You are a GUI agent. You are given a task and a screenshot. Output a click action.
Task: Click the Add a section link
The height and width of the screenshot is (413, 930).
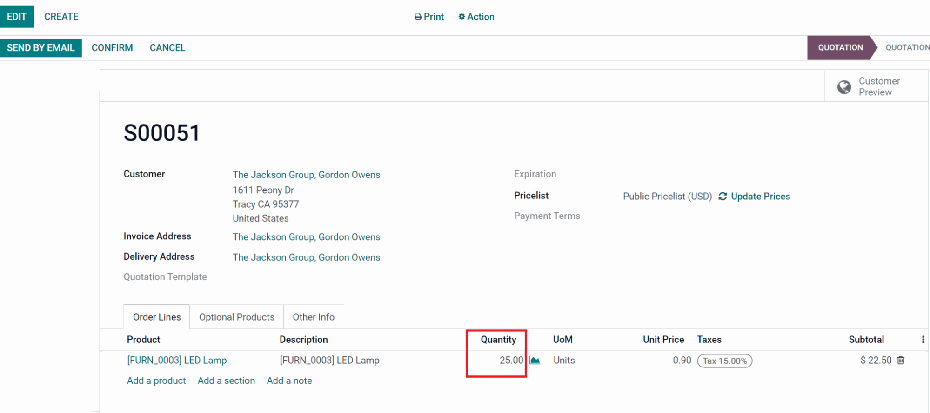coord(226,381)
